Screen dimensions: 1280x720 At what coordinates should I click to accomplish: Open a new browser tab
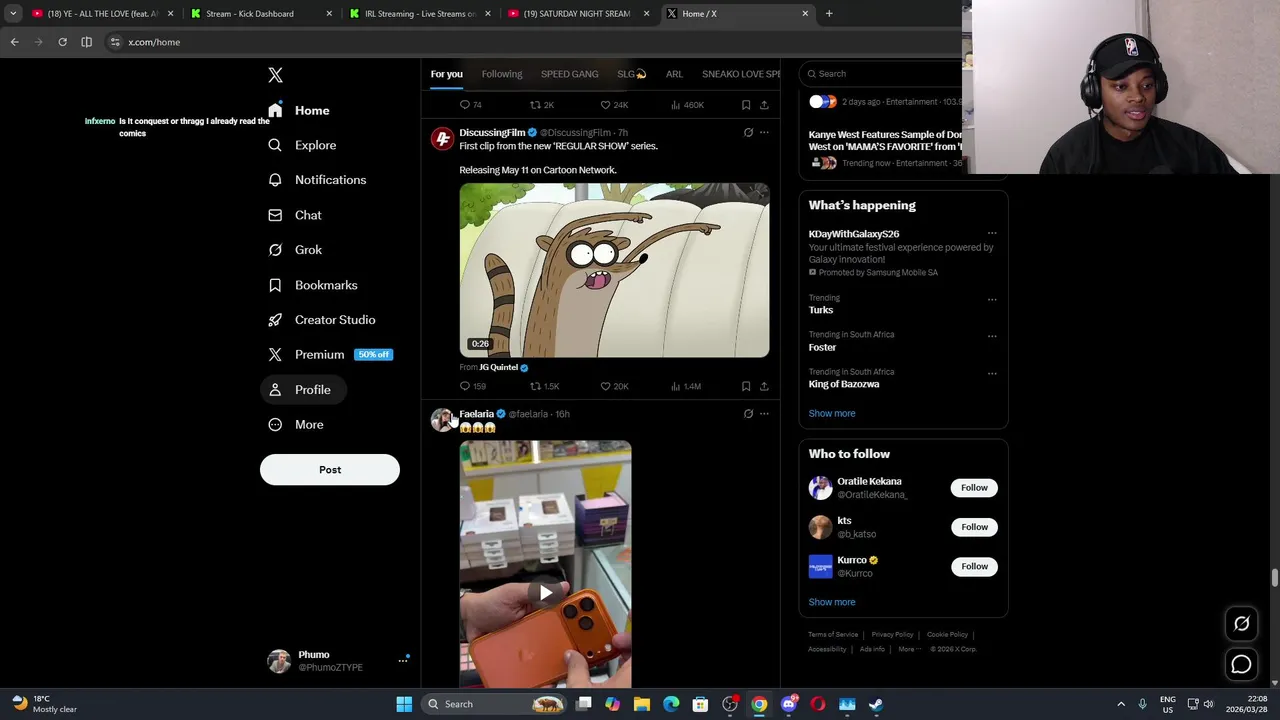(x=829, y=14)
